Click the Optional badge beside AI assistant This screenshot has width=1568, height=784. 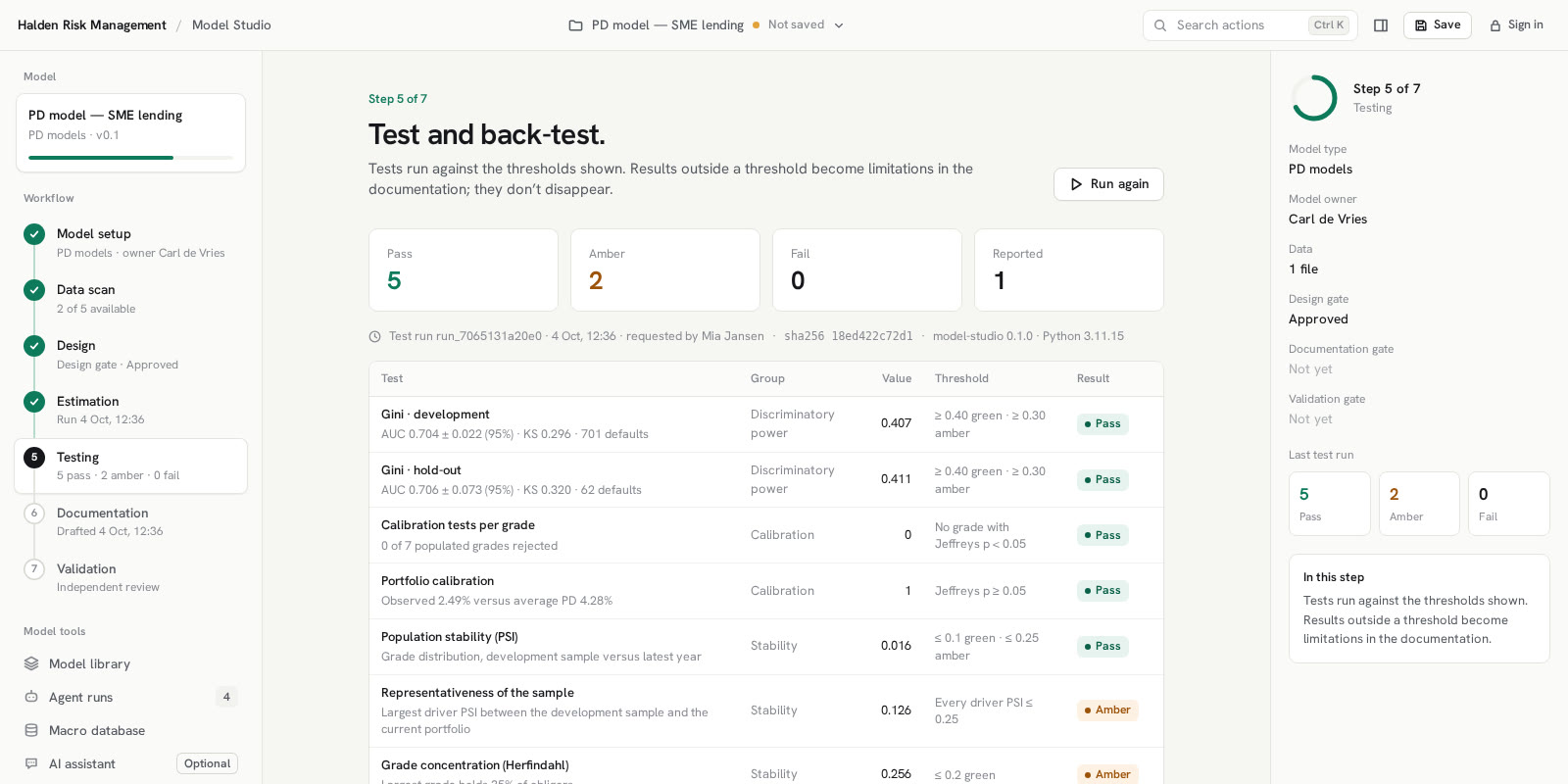pos(207,764)
